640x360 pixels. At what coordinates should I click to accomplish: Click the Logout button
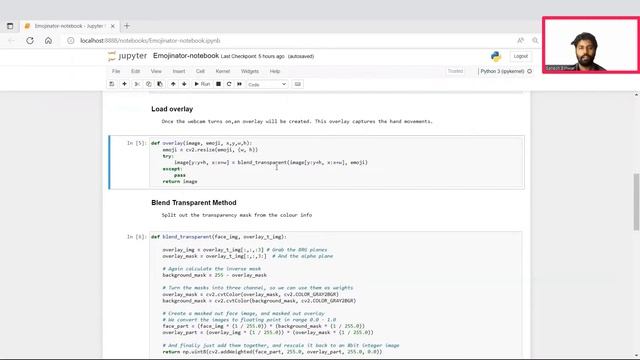pyautogui.click(x=520, y=56)
